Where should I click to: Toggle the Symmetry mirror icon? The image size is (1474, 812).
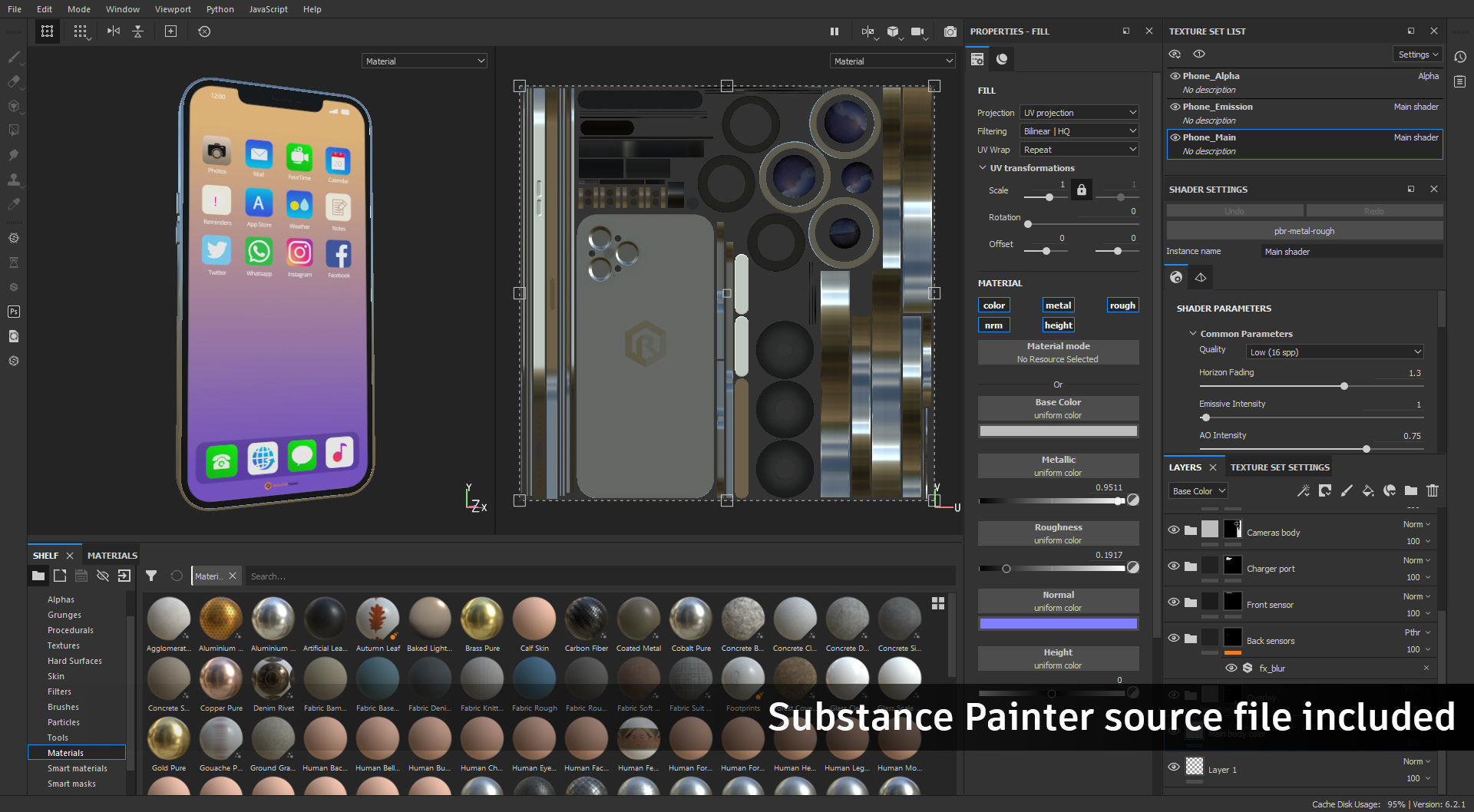pos(114,31)
